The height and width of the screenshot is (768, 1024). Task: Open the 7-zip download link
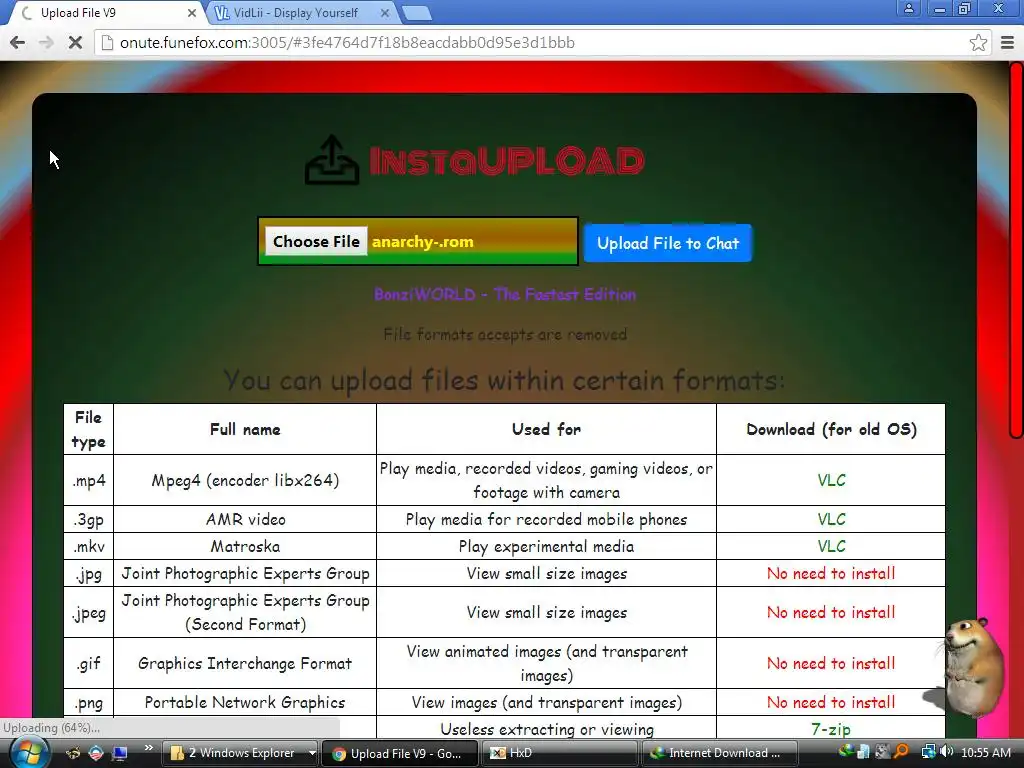[x=831, y=729]
